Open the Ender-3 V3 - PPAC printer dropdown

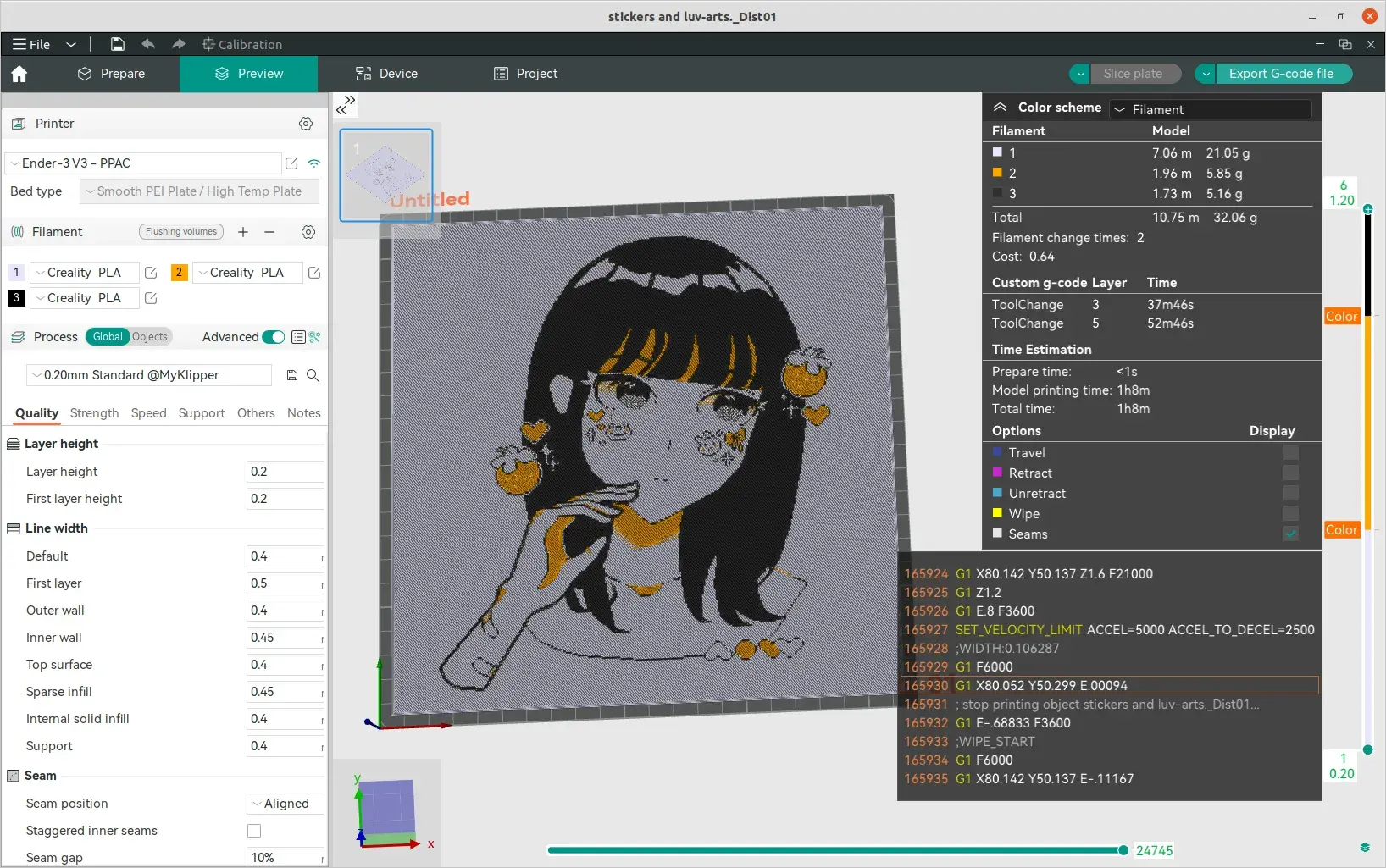[143, 163]
